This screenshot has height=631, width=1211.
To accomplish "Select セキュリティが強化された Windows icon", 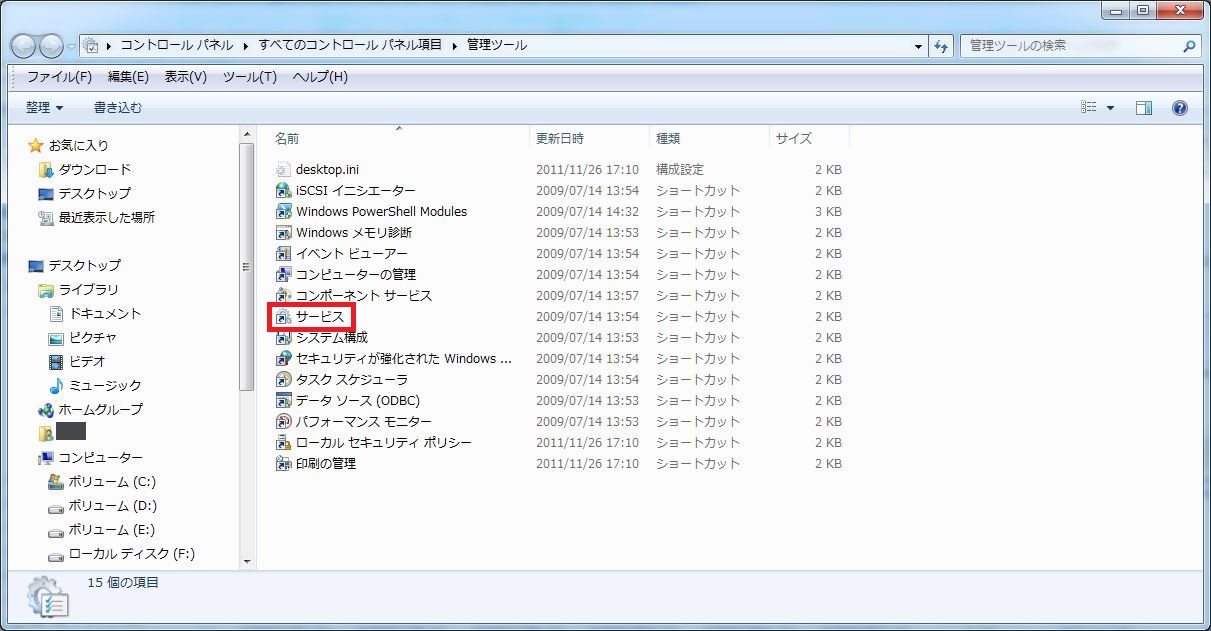I will [283, 359].
